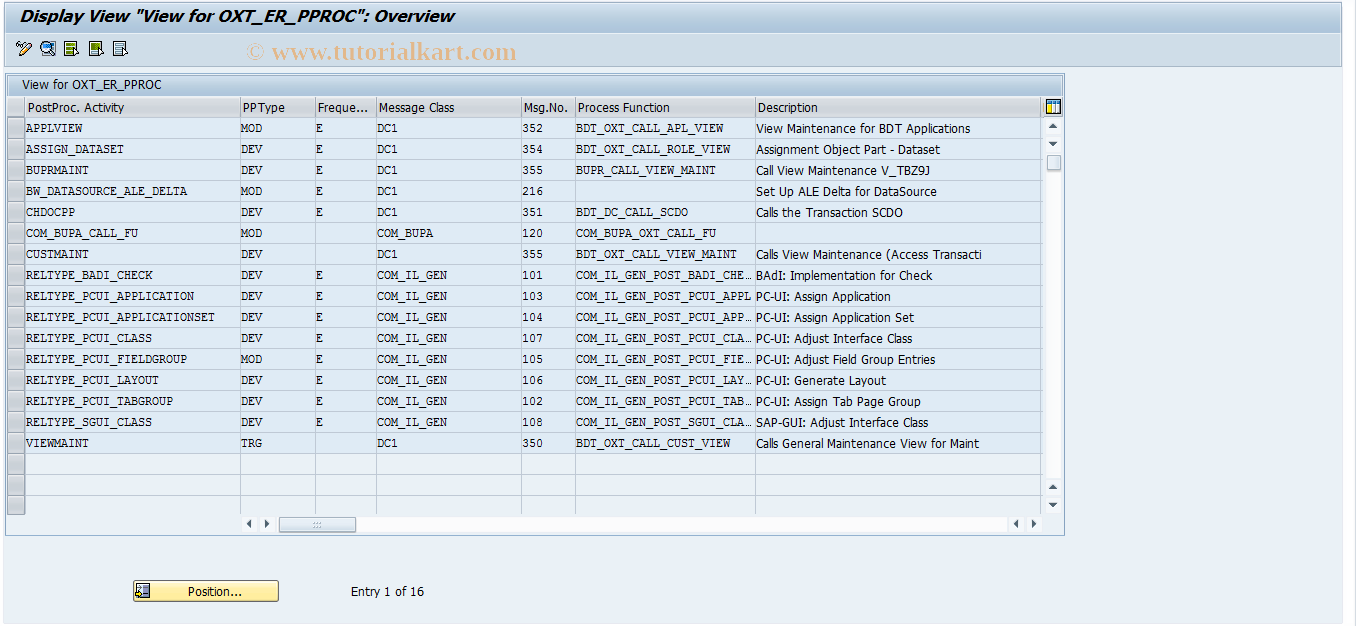Viewport: 1356px width, 626px height.
Task: Click the RELTYPE_PCUI_CLASS cell
Action: pos(132,338)
